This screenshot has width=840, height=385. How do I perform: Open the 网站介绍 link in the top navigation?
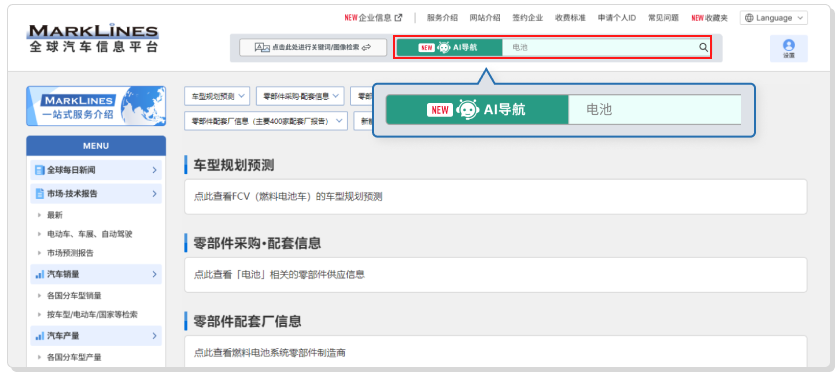click(x=485, y=18)
